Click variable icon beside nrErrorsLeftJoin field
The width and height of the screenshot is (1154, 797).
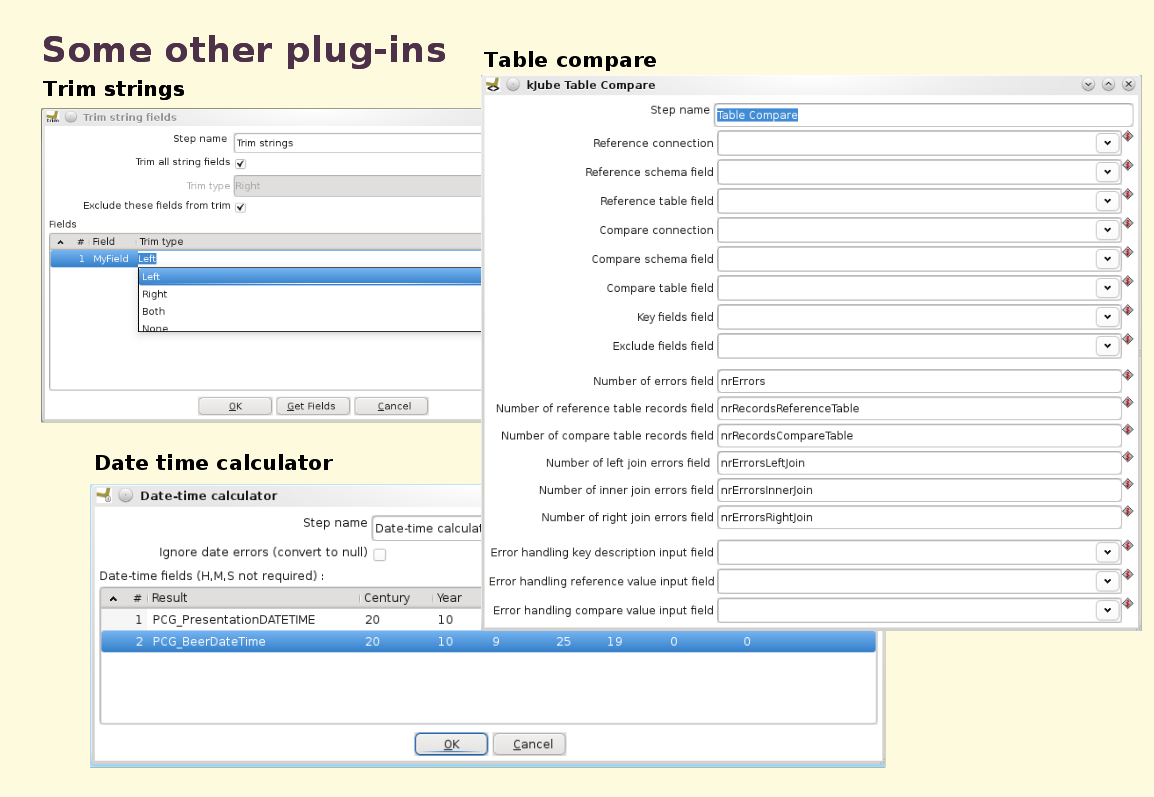point(1128,457)
